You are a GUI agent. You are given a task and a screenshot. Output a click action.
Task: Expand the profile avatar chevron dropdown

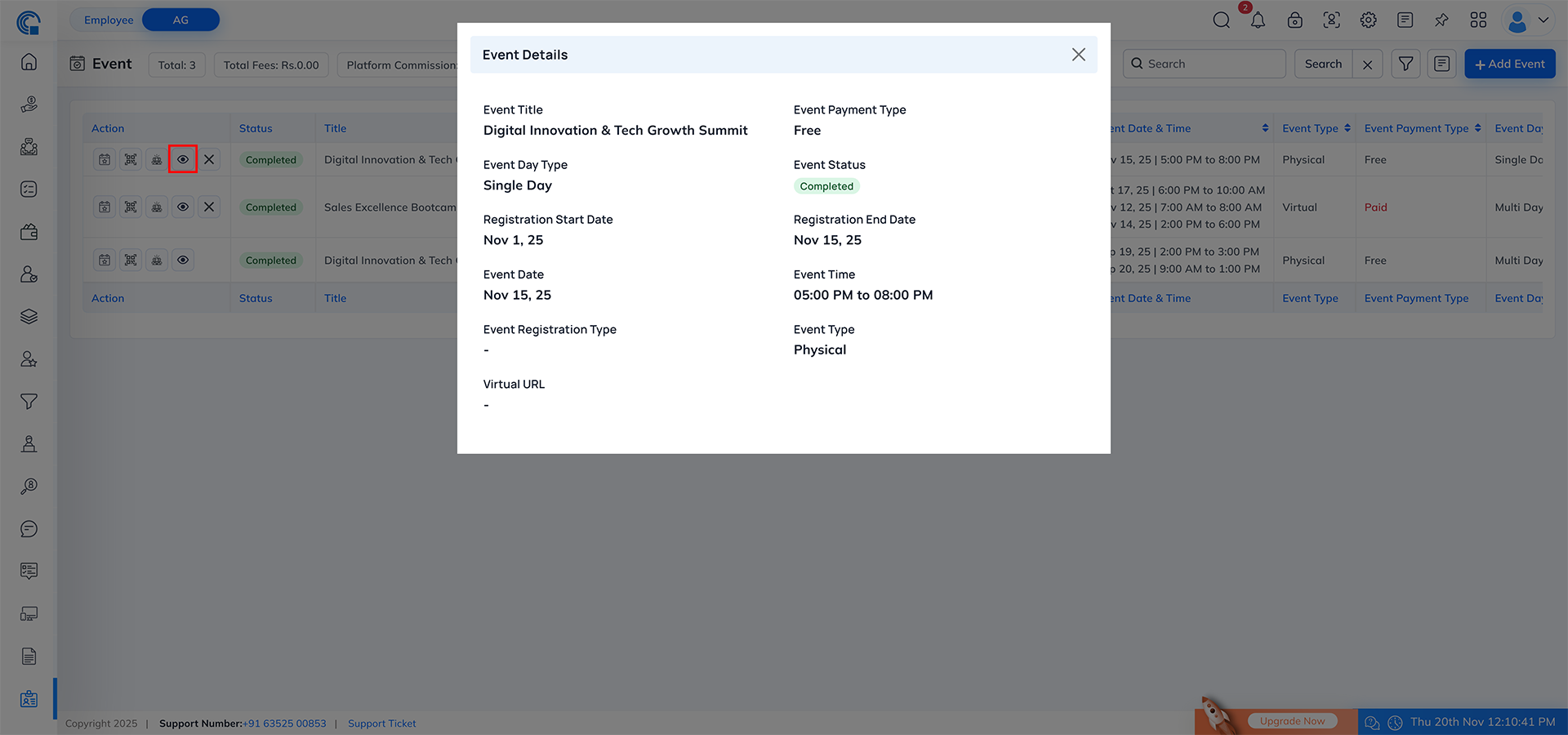point(1544,20)
